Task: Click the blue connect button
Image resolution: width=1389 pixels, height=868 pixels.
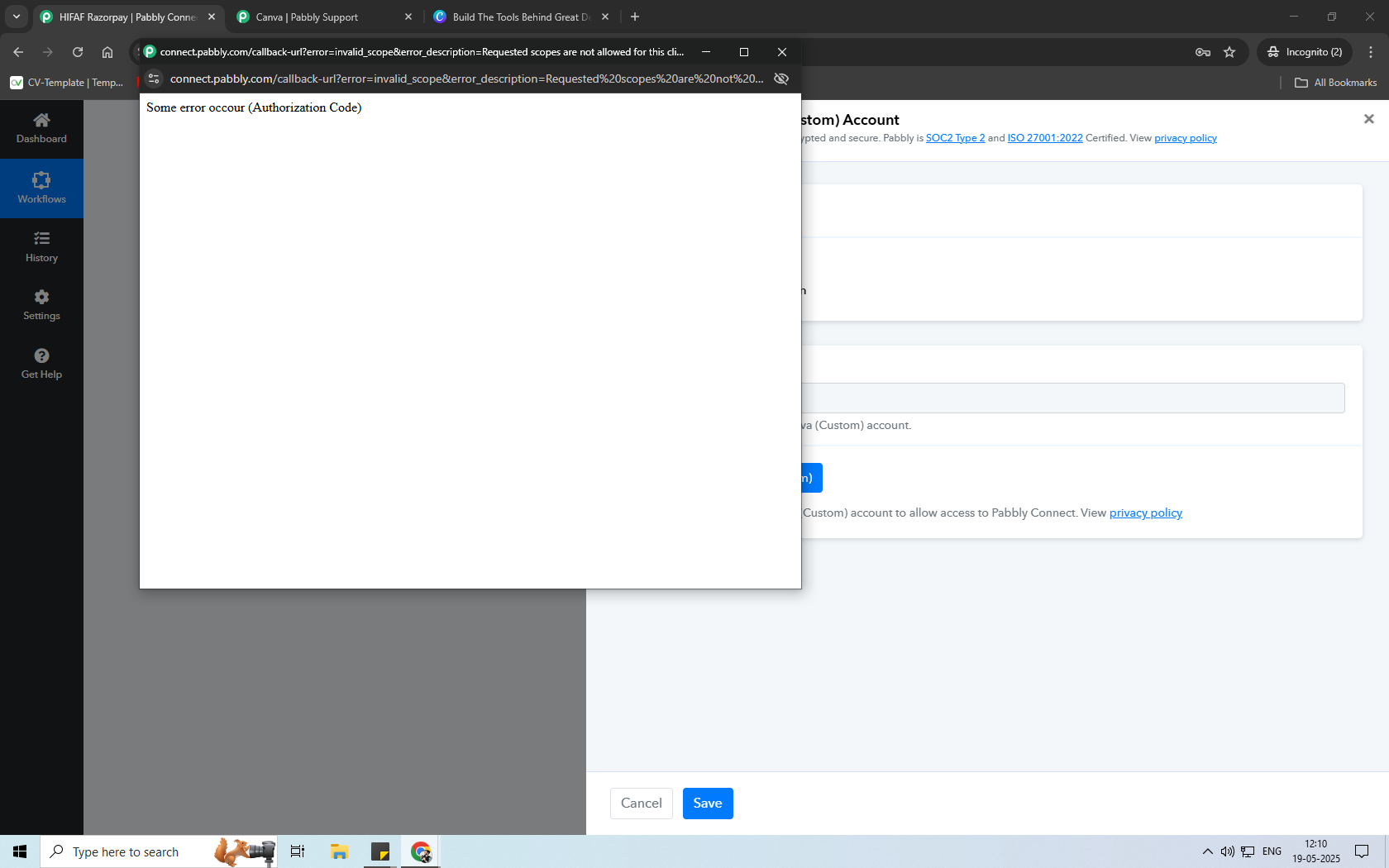Action: tap(811, 478)
